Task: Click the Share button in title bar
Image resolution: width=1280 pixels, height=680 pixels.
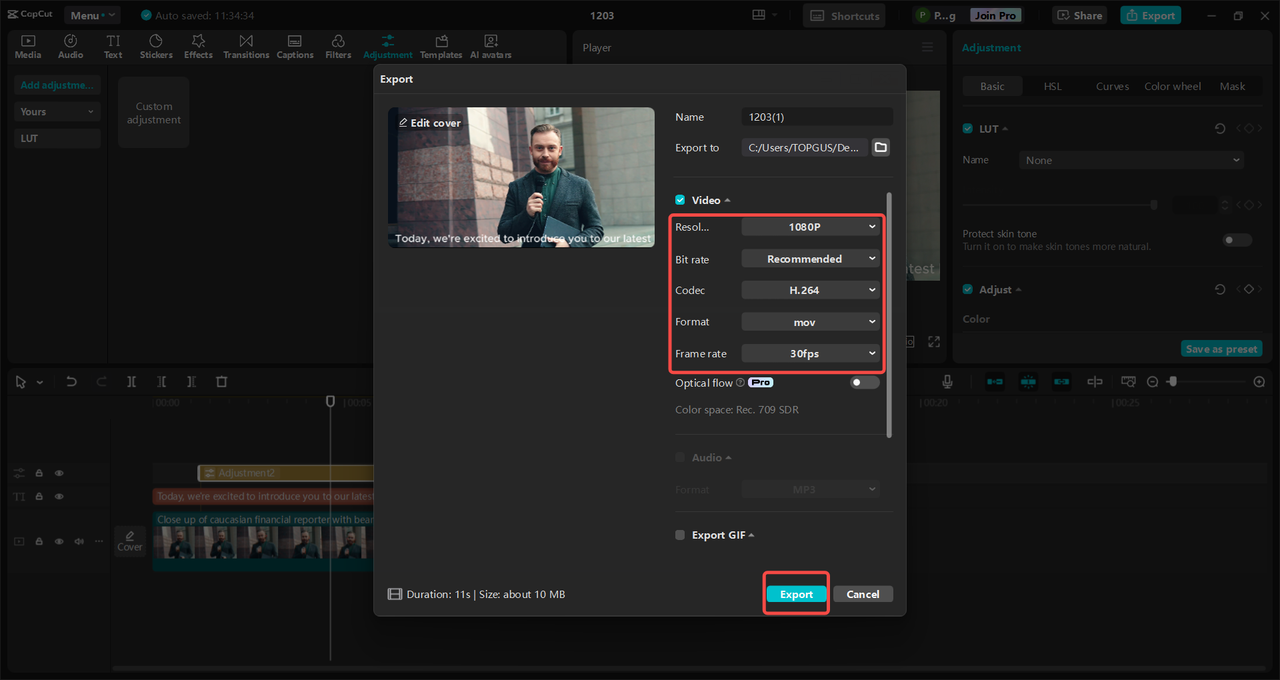Action: point(1080,15)
